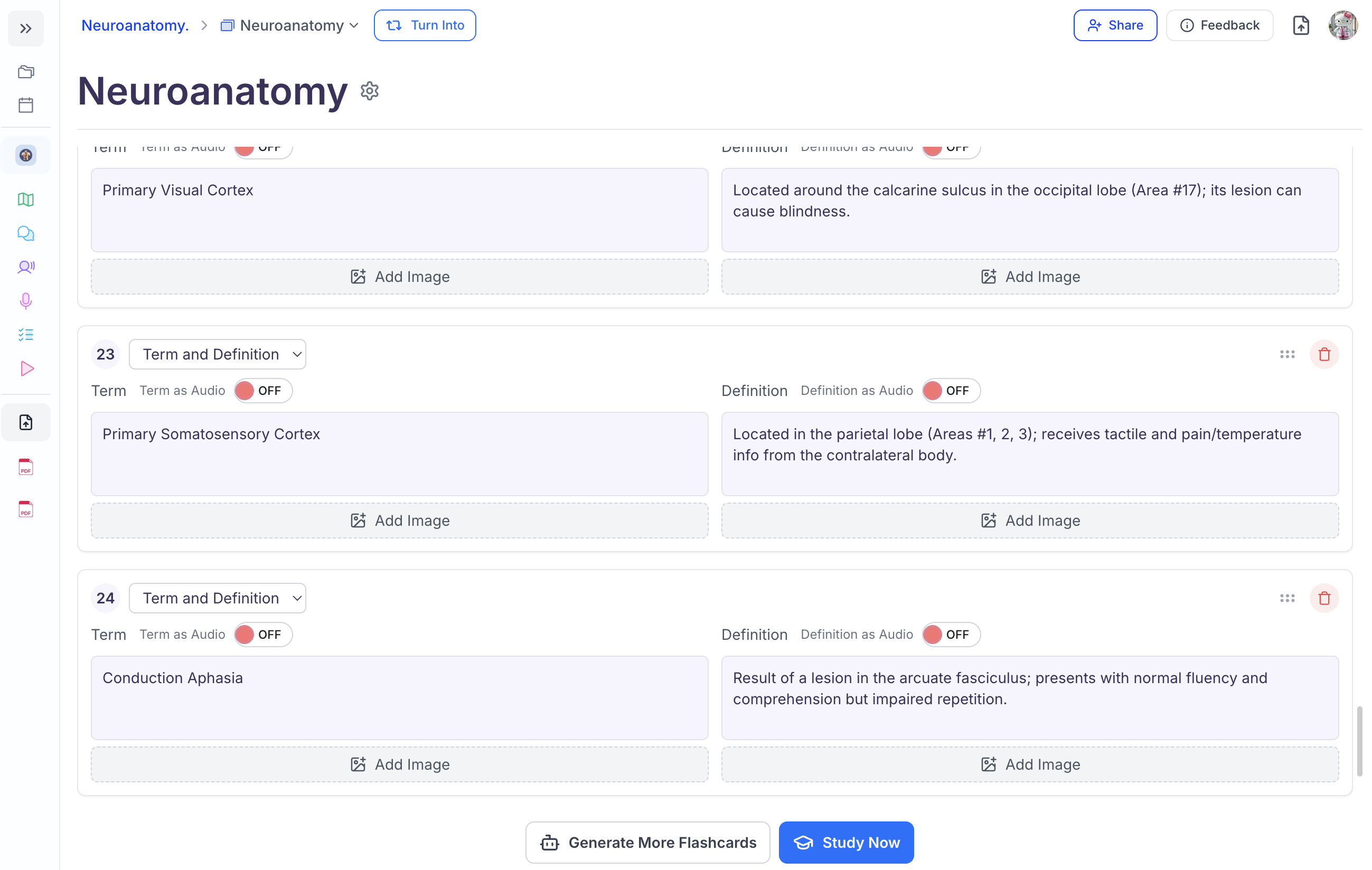1372x870 pixels.
Task: Open Neuroanatomy deck settings gear
Action: [x=370, y=91]
